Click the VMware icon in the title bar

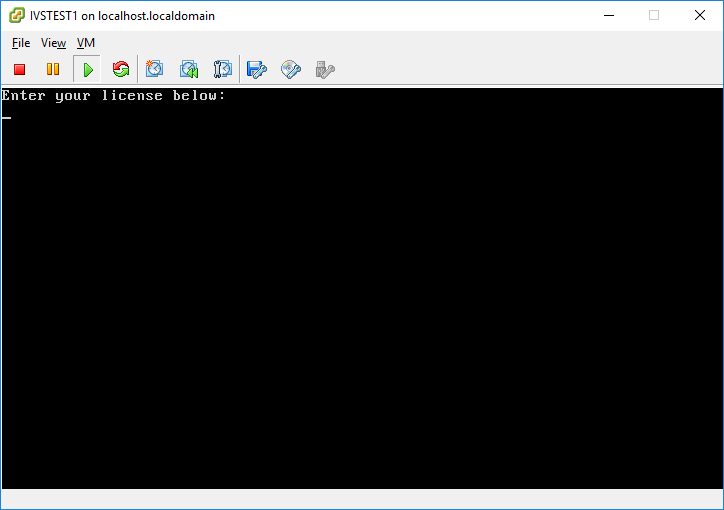(17, 16)
